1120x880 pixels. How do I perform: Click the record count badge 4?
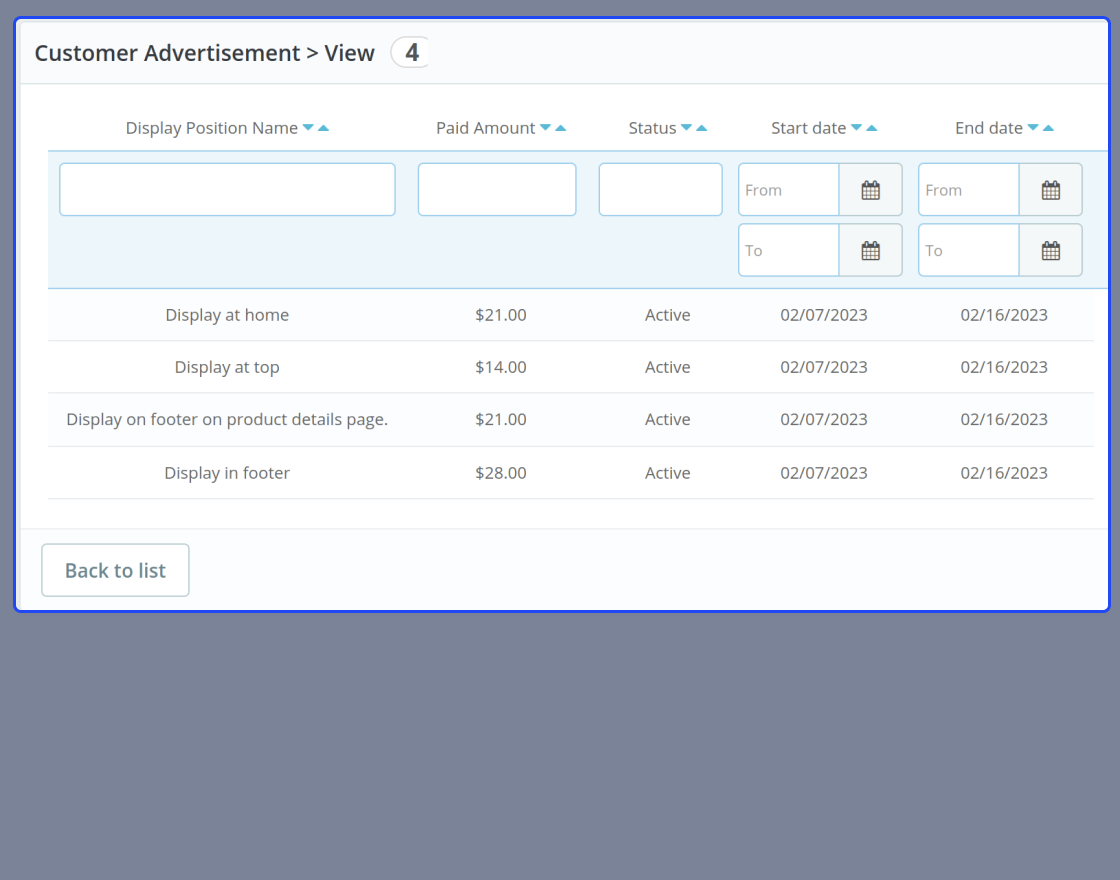pos(411,52)
